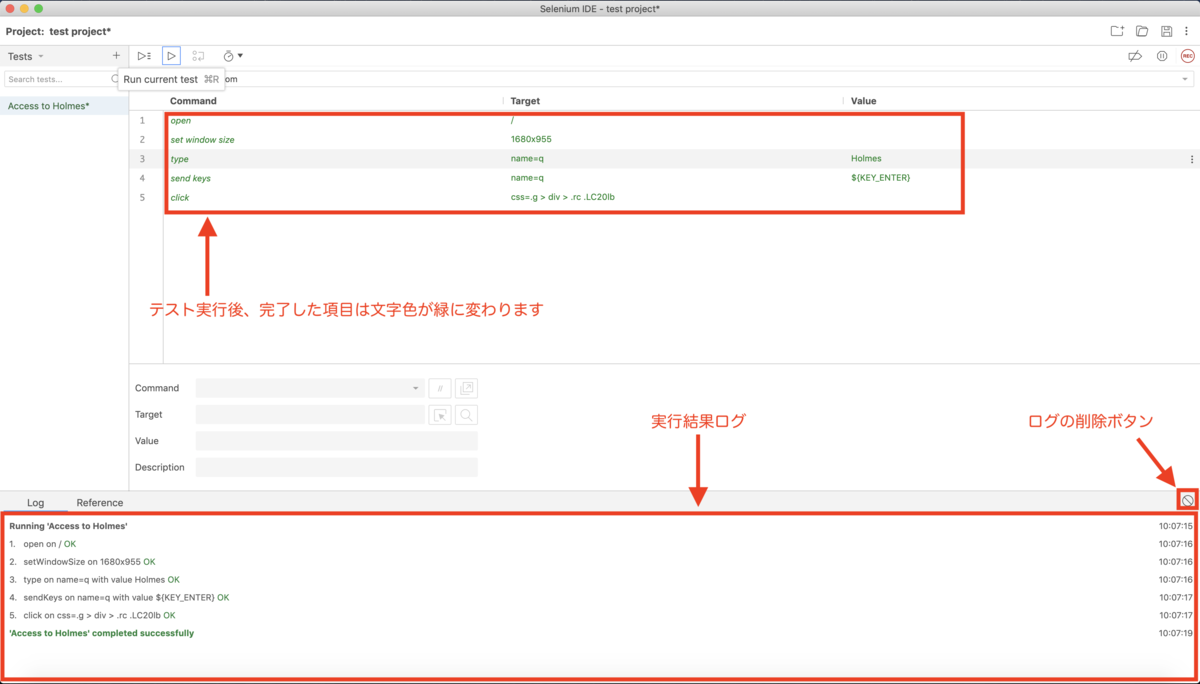This screenshot has width=1200, height=684.
Task: Open the base URL dropdown
Action: click(1183, 78)
